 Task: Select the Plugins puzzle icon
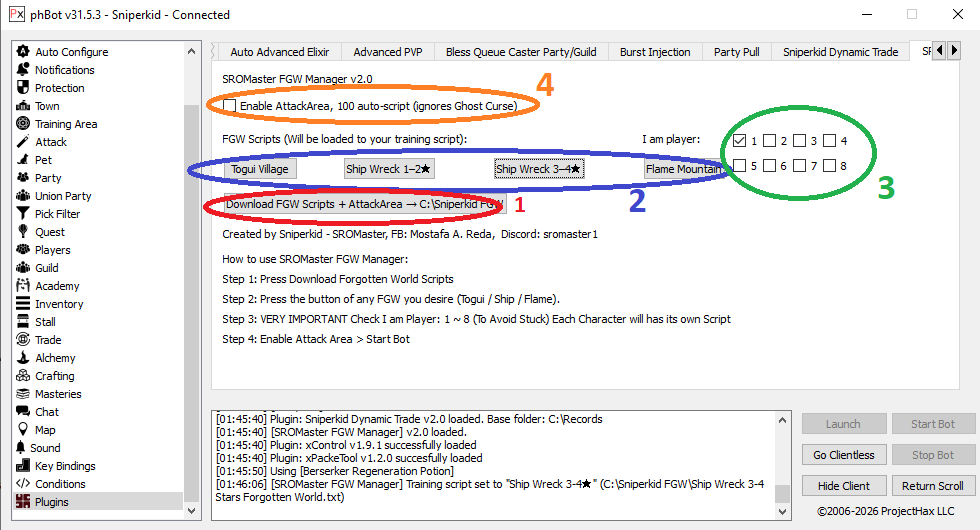(23, 502)
